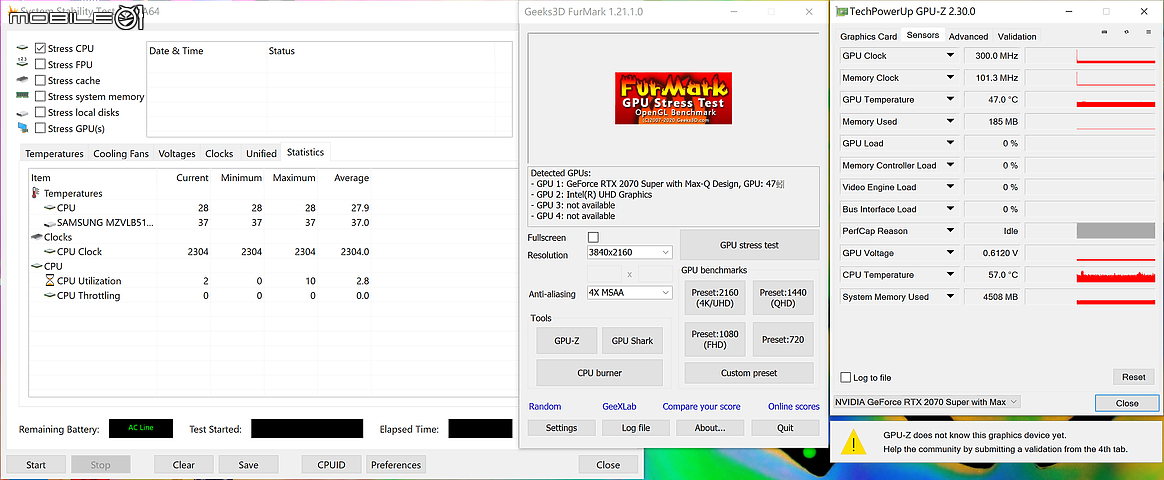
Task: Open Validation tab in GPU-Z
Action: tap(1016, 36)
